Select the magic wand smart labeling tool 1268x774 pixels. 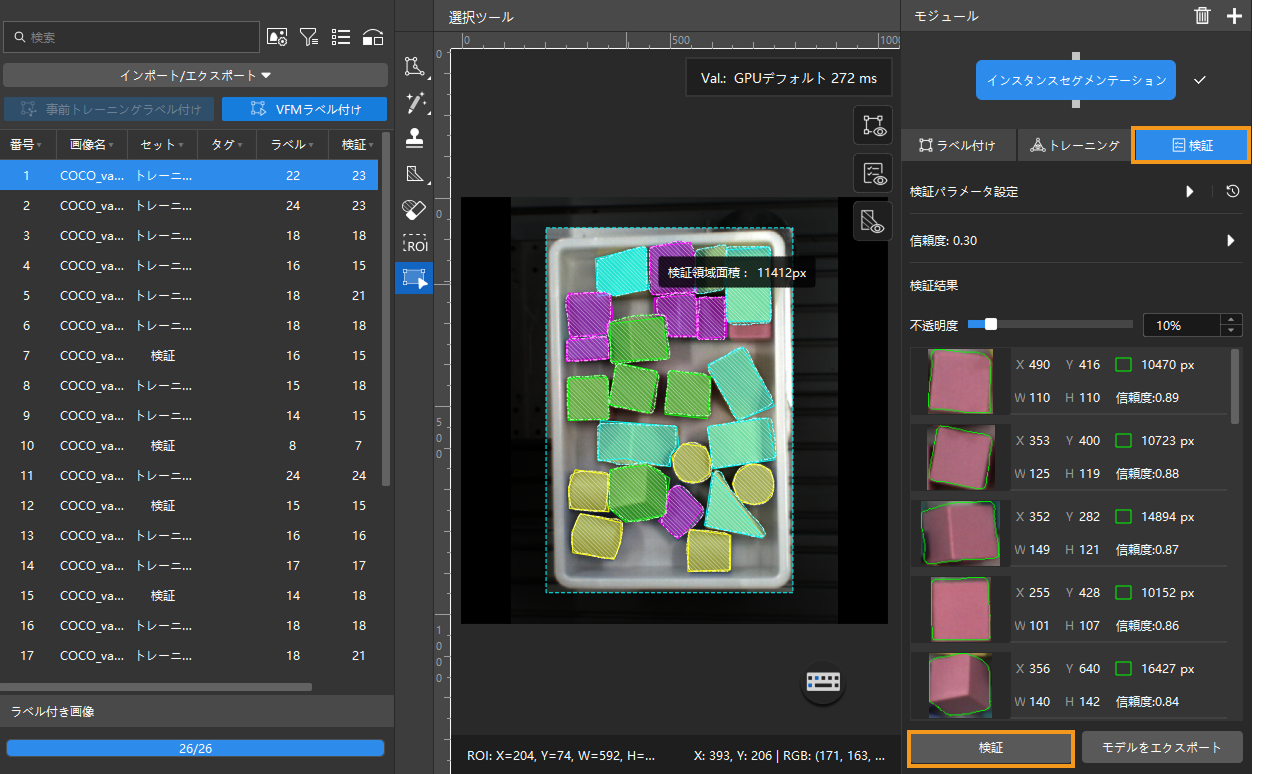coord(414,103)
